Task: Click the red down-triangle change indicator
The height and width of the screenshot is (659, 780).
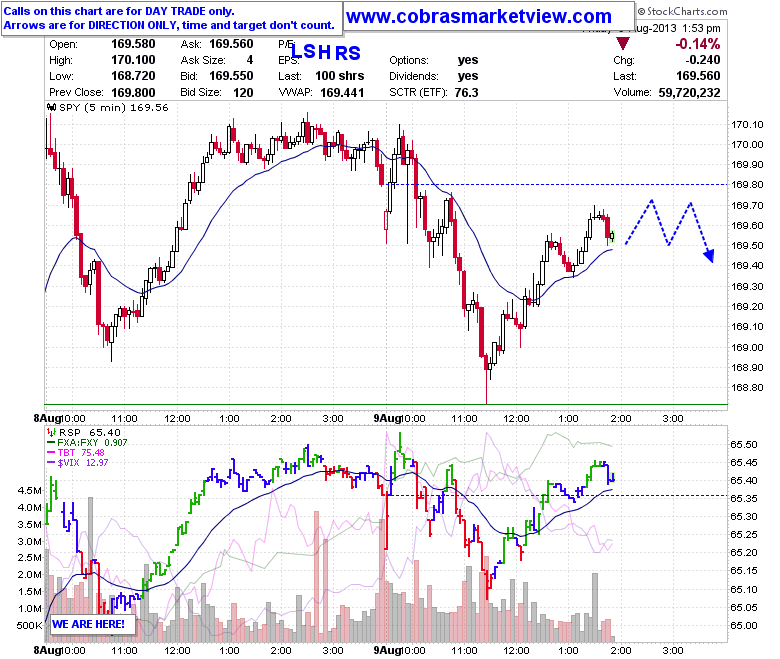Action: tap(622, 43)
